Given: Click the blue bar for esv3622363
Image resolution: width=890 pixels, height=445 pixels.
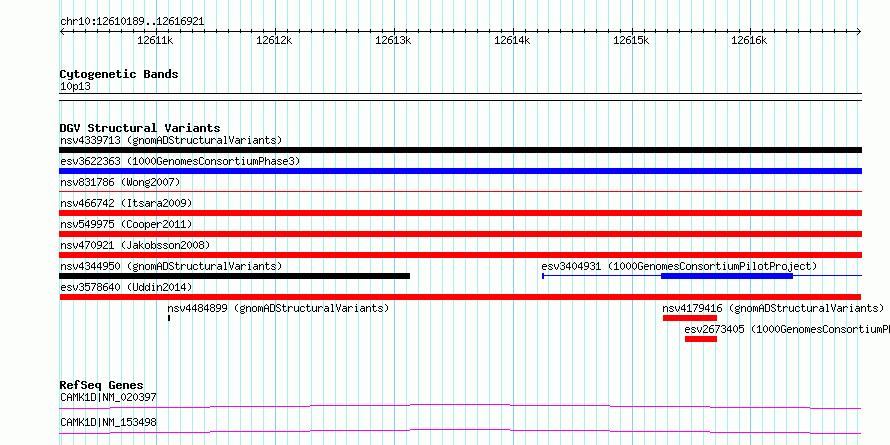Looking at the screenshot, I should (460, 171).
